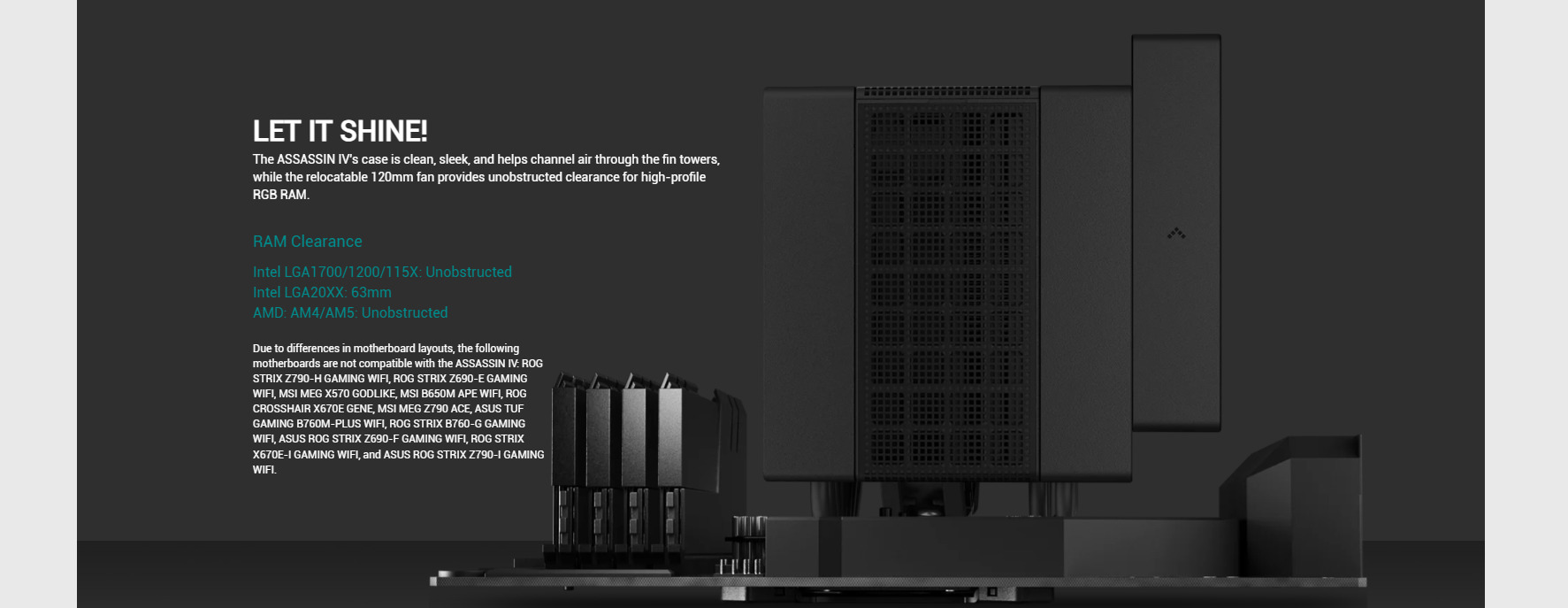Click the 'LET IT SHINE!' heading

coord(340,131)
